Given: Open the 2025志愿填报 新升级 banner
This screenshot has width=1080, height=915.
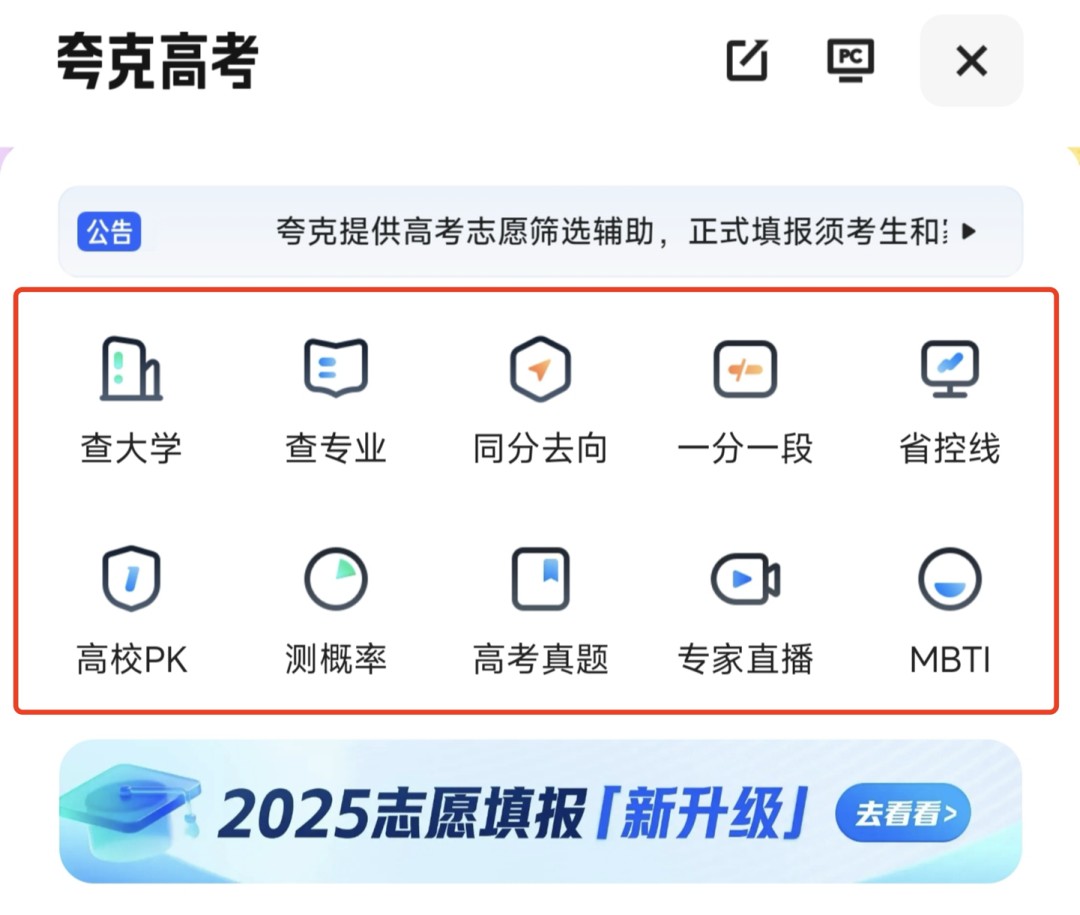Looking at the screenshot, I should 540,812.
